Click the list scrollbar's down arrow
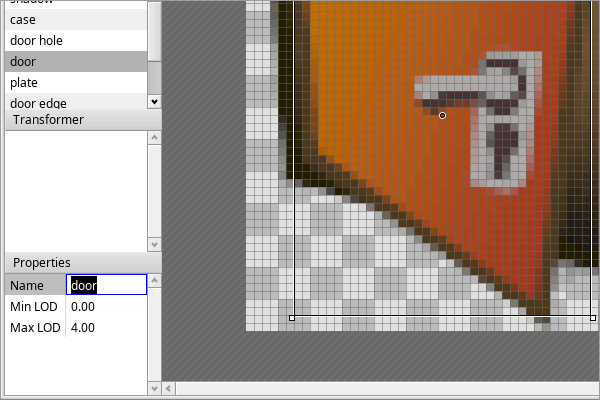The image size is (600, 400). 153,102
